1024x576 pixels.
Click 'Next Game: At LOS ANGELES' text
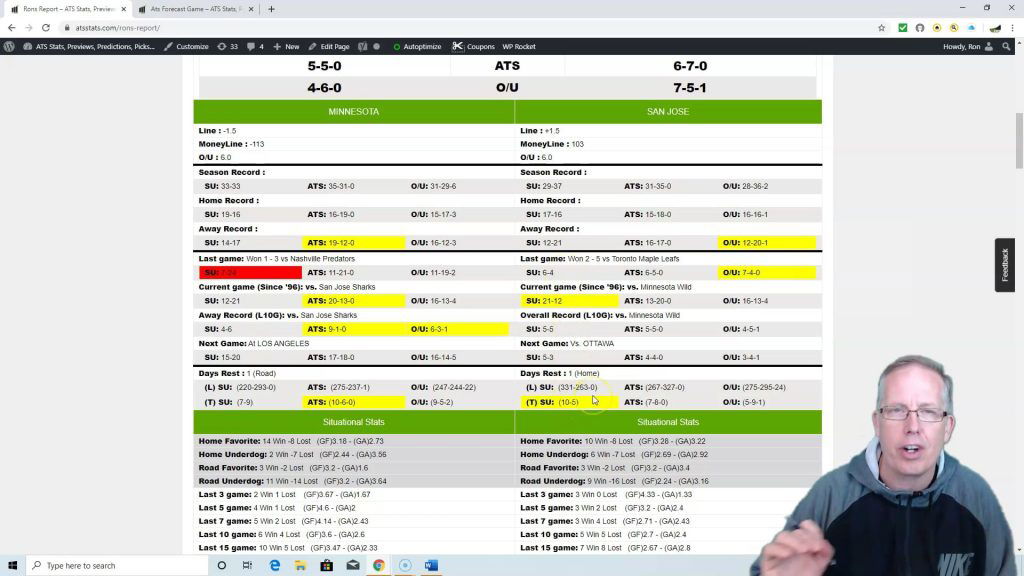click(x=254, y=344)
